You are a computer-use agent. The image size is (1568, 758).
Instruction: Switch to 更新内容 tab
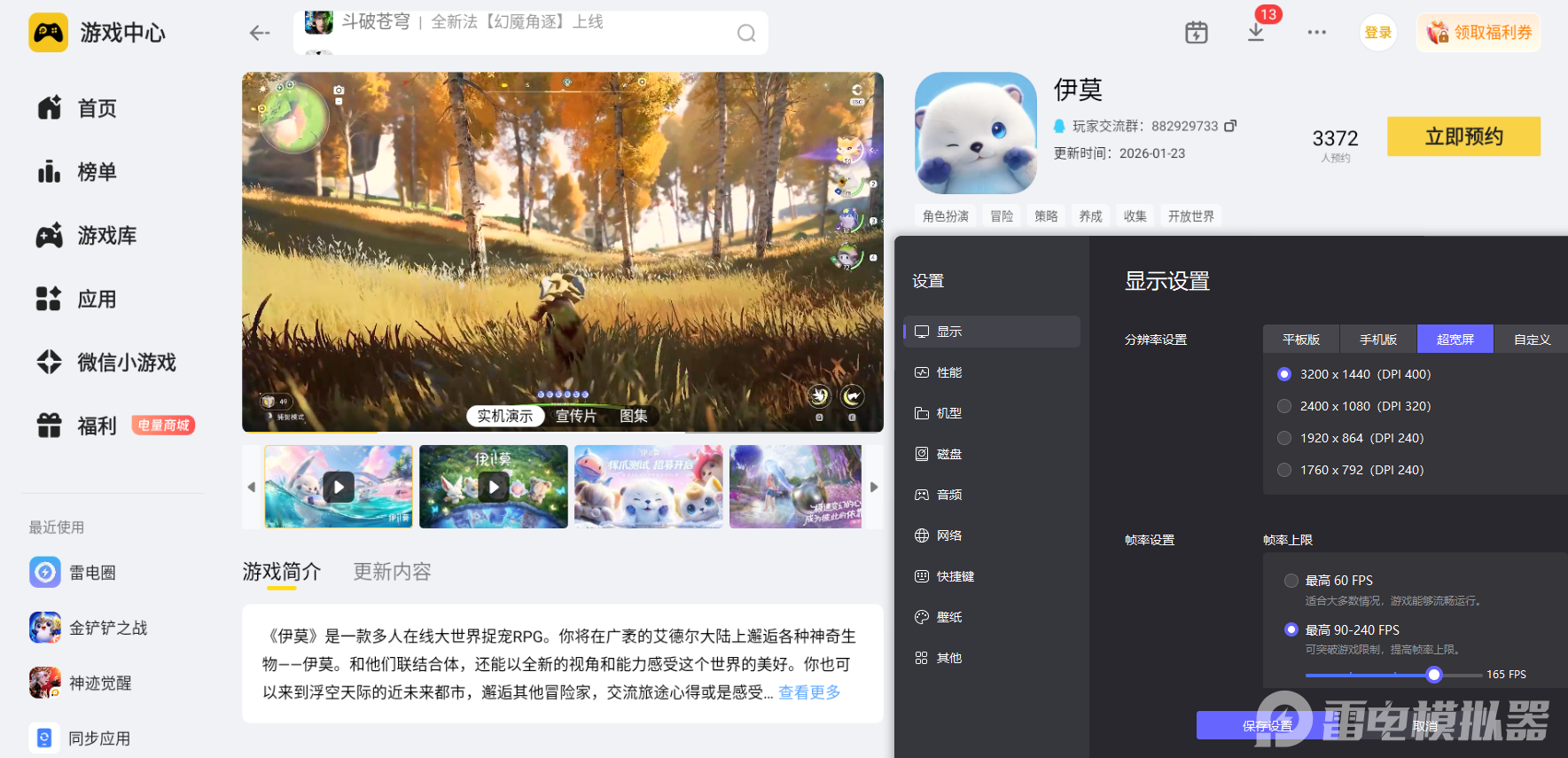(x=392, y=572)
